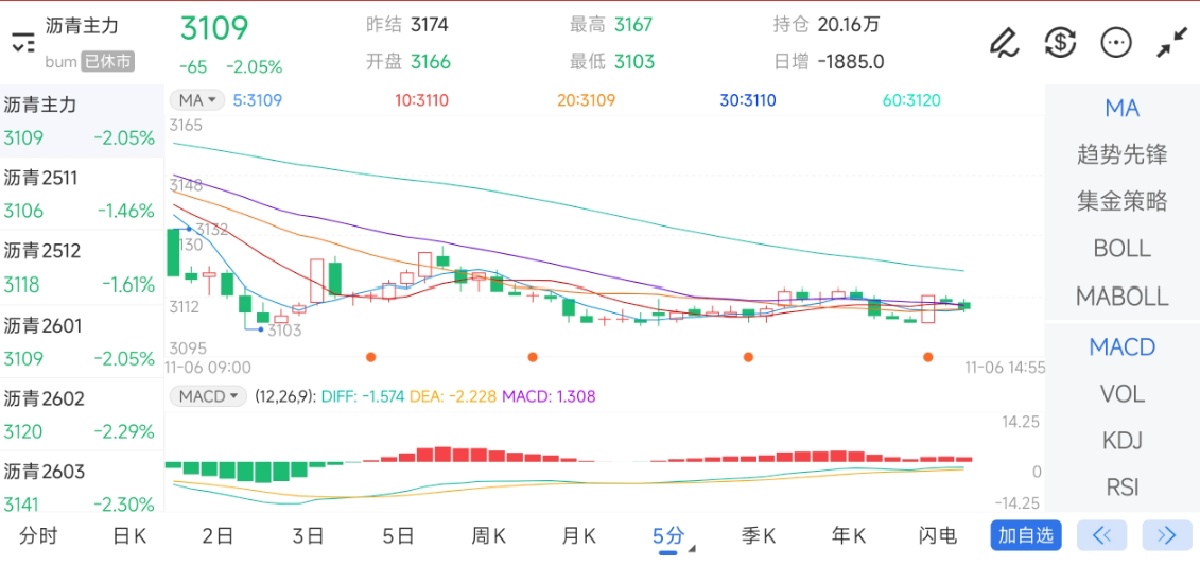Screen dimensions: 1200x572
Task: Switch to the 年K tab
Action: pyautogui.click(x=849, y=536)
